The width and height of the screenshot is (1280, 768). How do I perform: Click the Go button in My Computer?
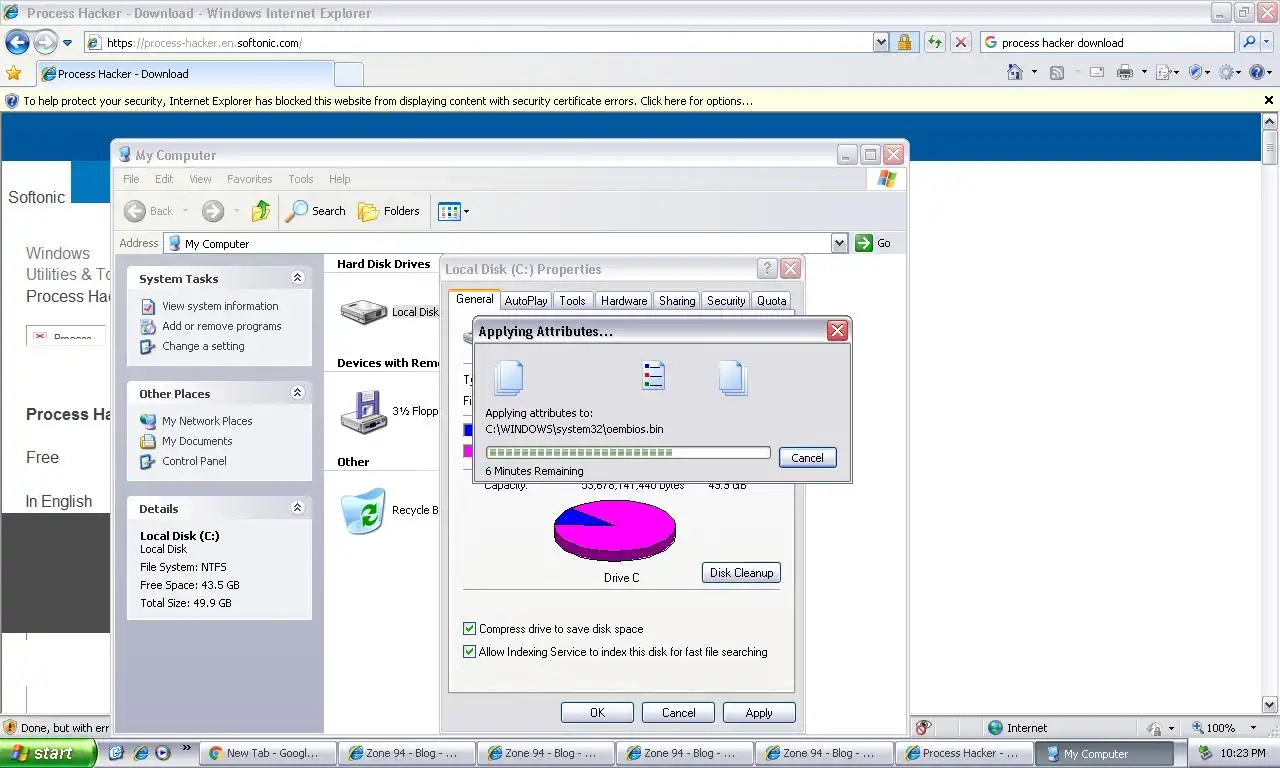(x=873, y=243)
